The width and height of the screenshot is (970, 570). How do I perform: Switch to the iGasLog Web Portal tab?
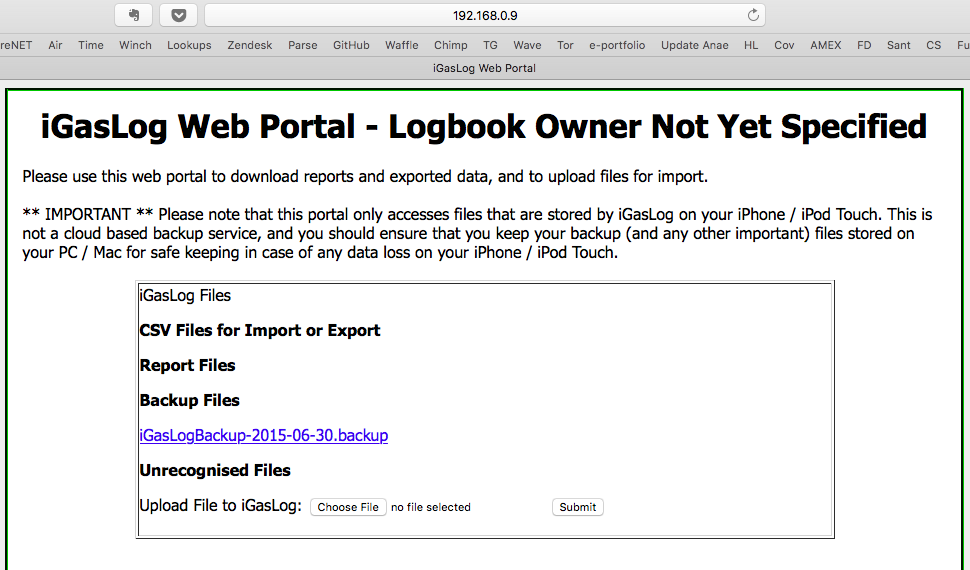click(x=485, y=68)
